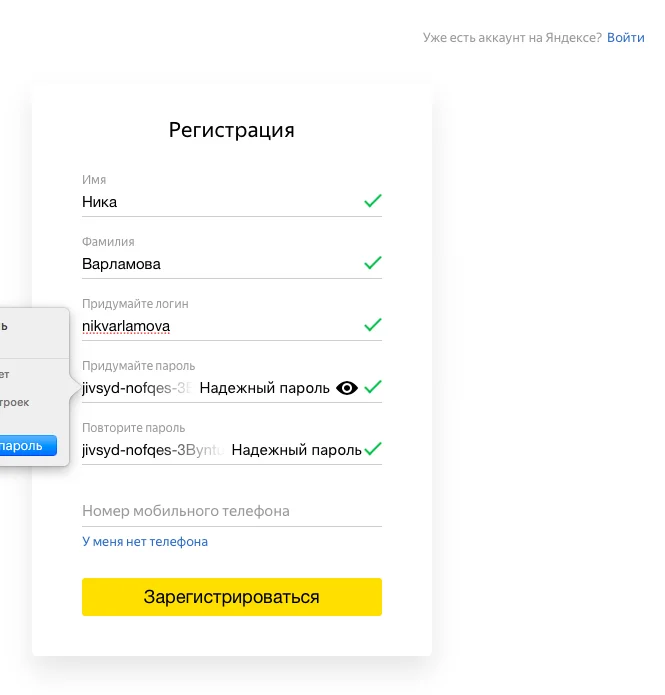Viewport: 665px width, 695px height.
Task: Click into the Повторите пароль field
Action: pyautogui.click(x=150, y=450)
